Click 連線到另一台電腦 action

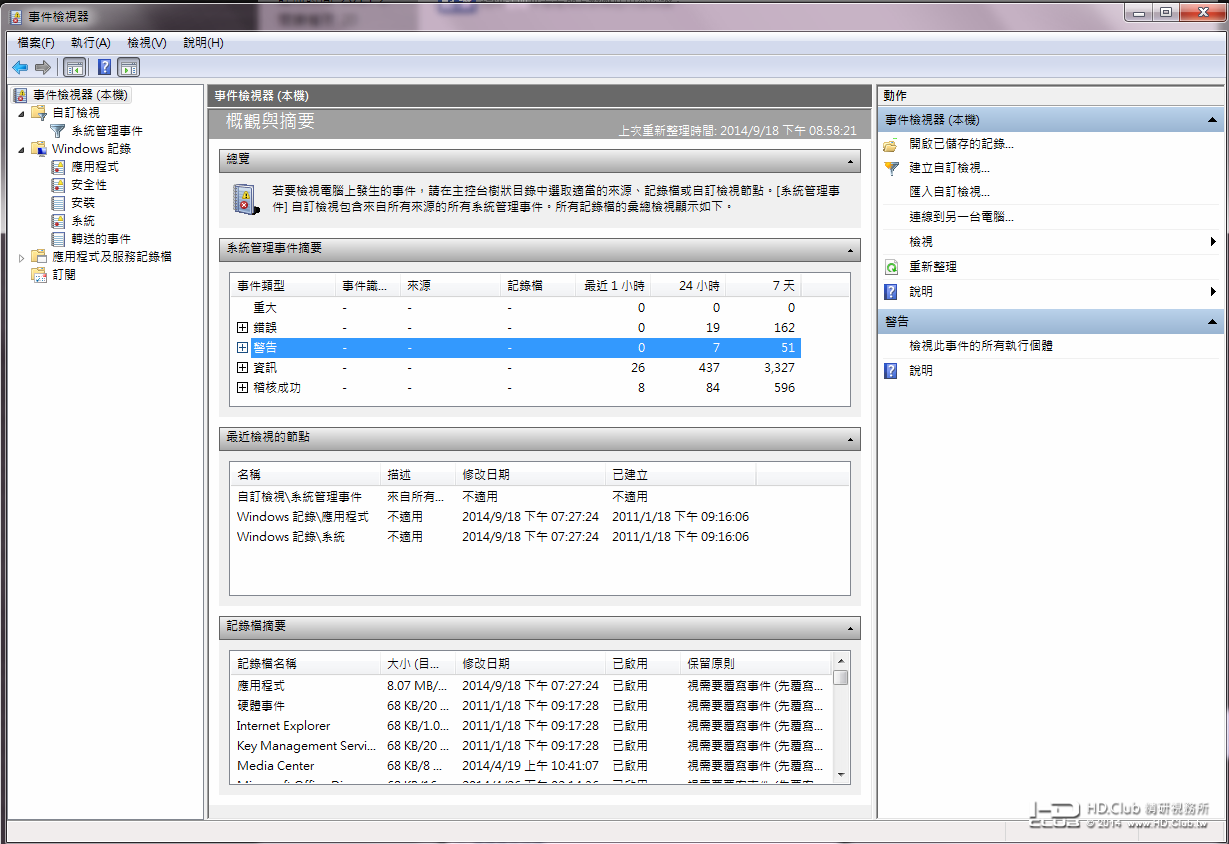961,217
